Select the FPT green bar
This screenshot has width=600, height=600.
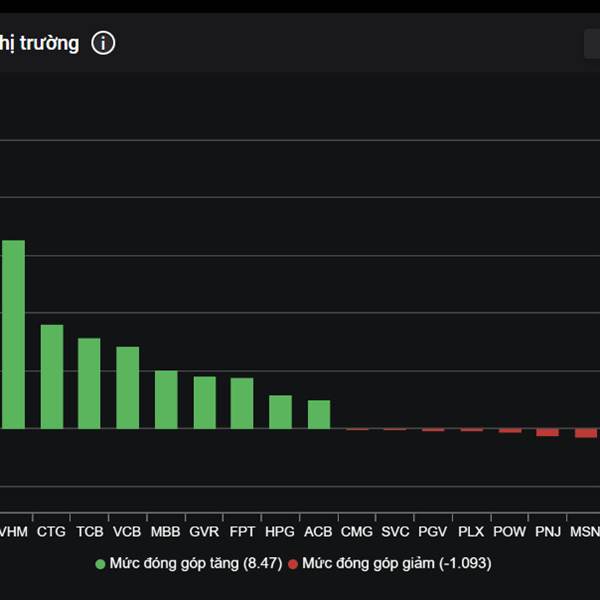tap(242, 403)
